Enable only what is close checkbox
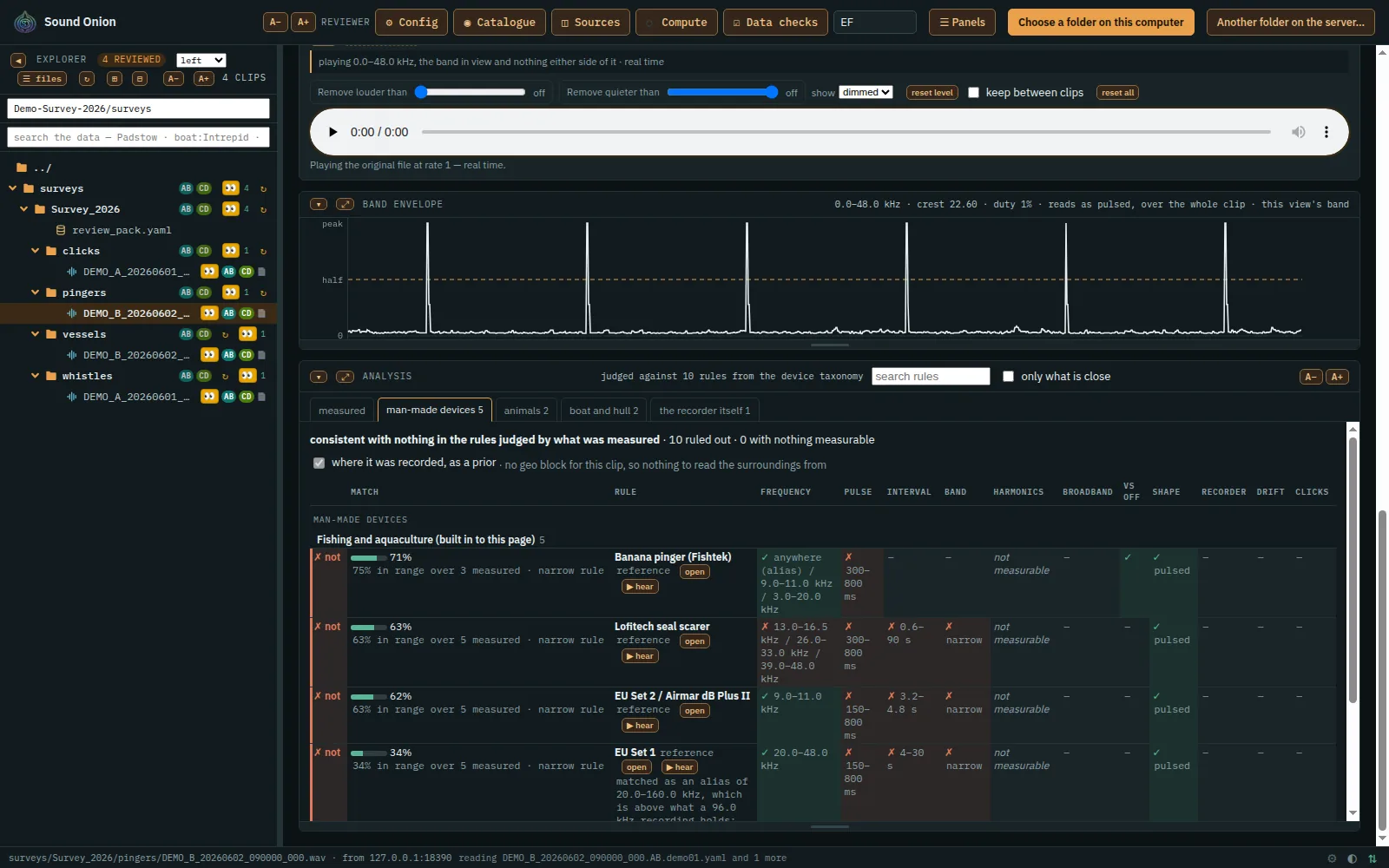Viewport: 1389px width, 868px height. point(1008,377)
